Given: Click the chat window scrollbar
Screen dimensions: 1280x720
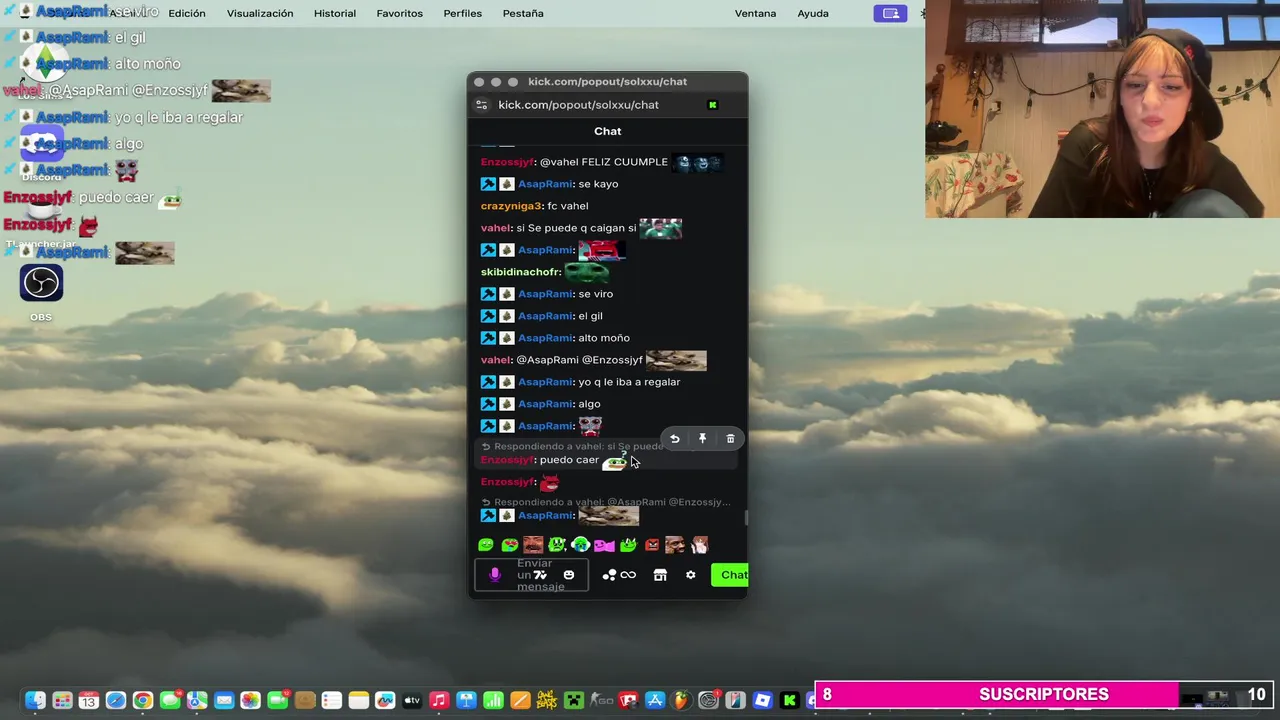Looking at the screenshot, I should 745,518.
